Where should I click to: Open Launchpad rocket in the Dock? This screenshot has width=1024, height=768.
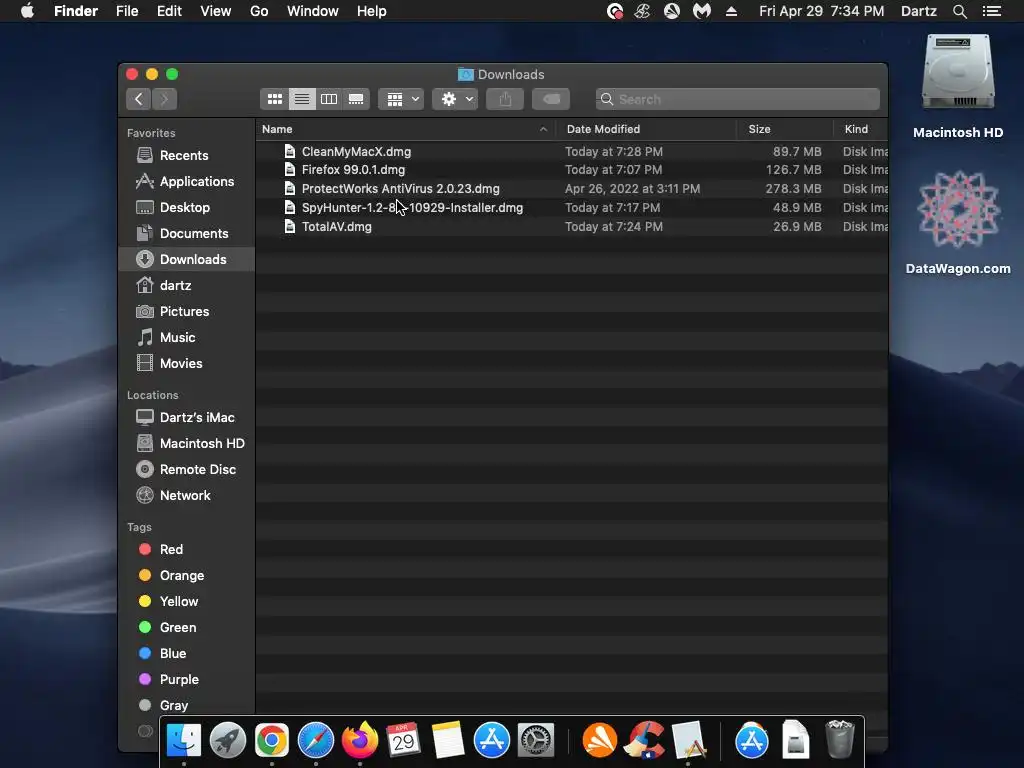click(x=227, y=740)
